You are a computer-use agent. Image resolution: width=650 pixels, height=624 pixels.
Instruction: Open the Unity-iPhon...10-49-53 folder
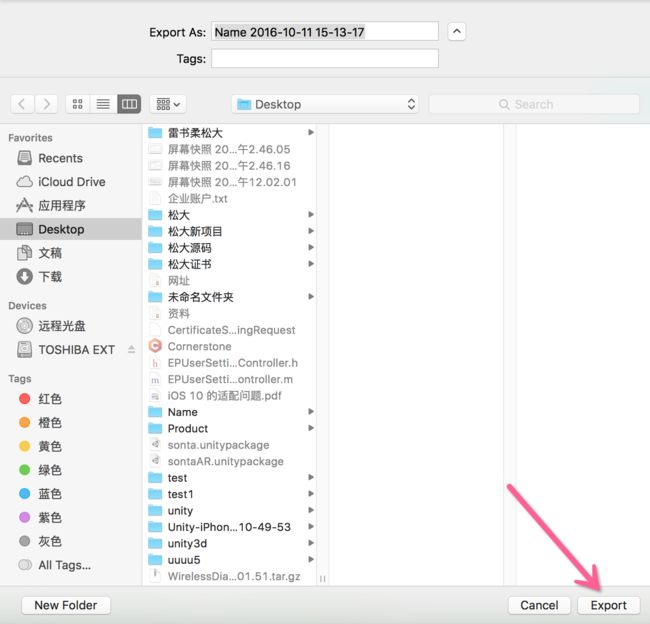[x=231, y=527]
